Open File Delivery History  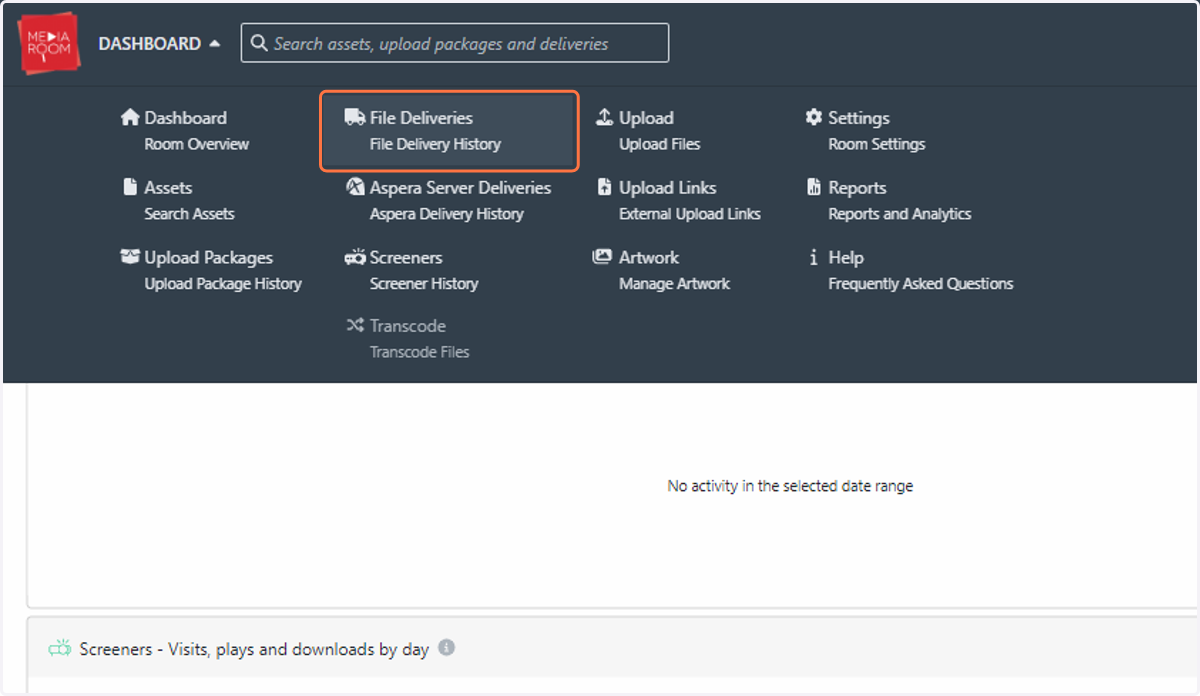click(x=435, y=144)
